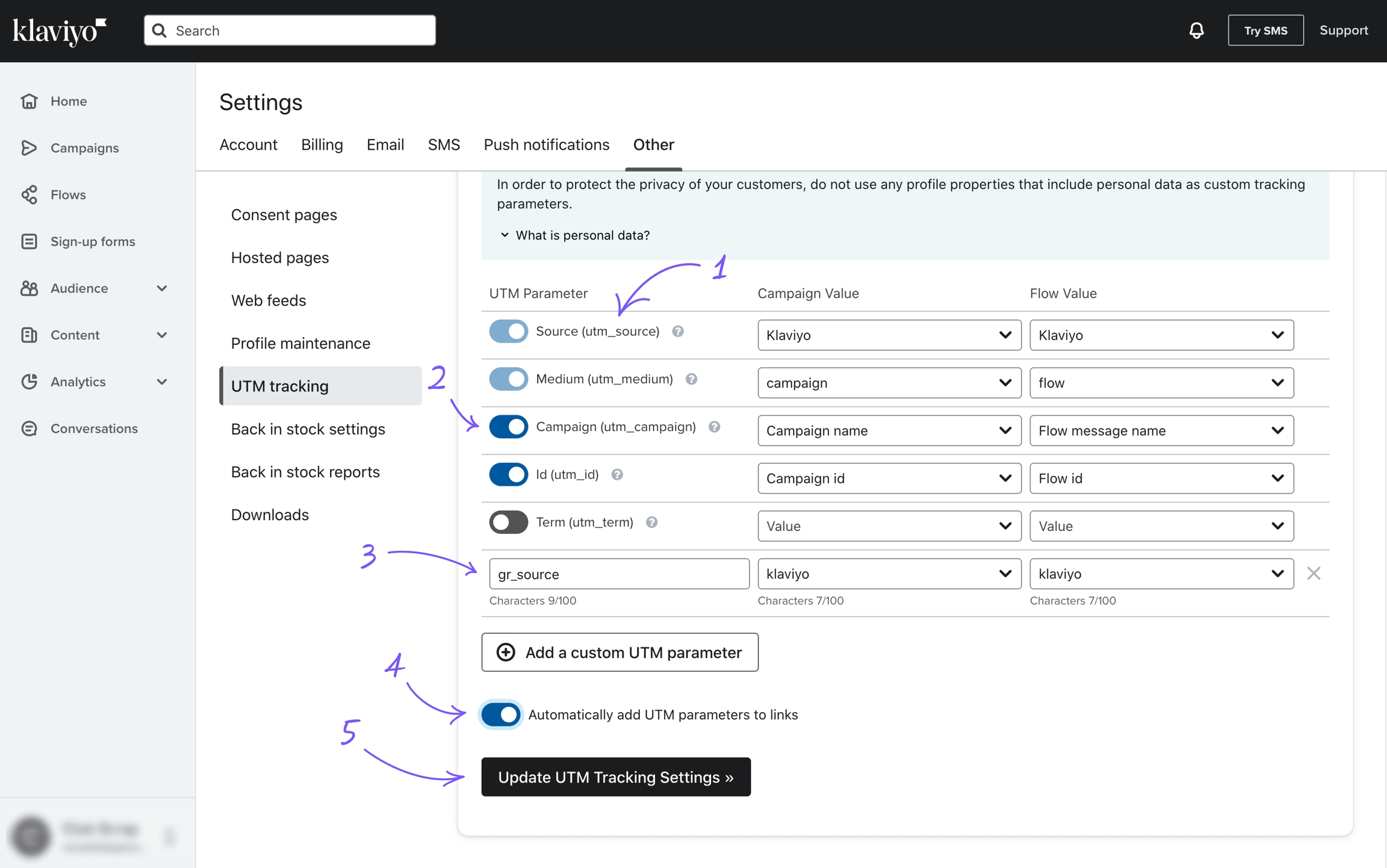Open the Flow id dropdown

pyautogui.click(x=1161, y=479)
